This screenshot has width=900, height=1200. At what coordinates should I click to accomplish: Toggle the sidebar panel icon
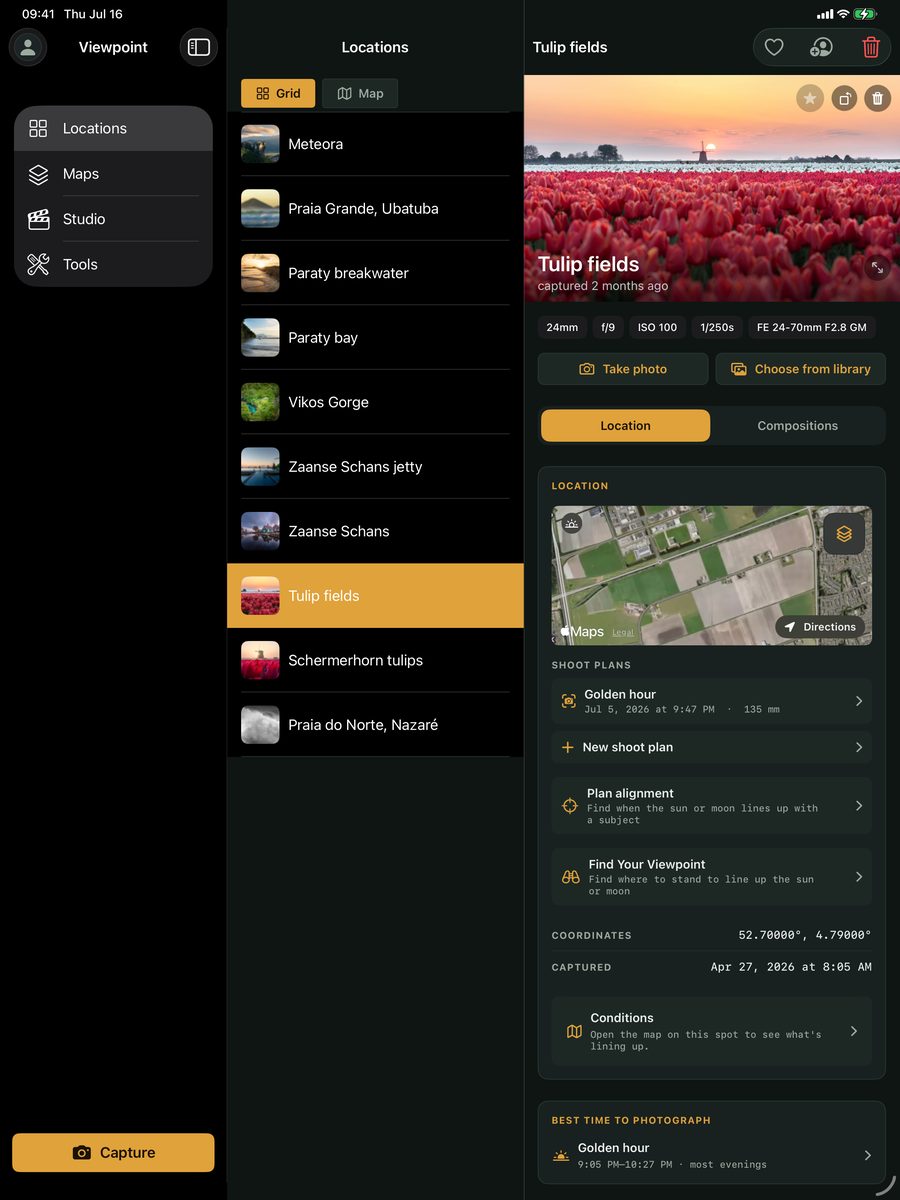click(199, 47)
